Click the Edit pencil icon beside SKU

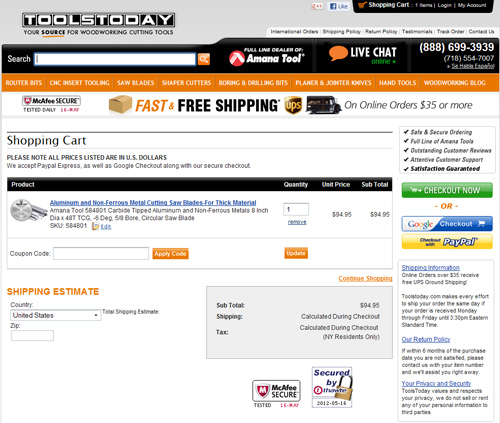pyautogui.click(x=96, y=227)
